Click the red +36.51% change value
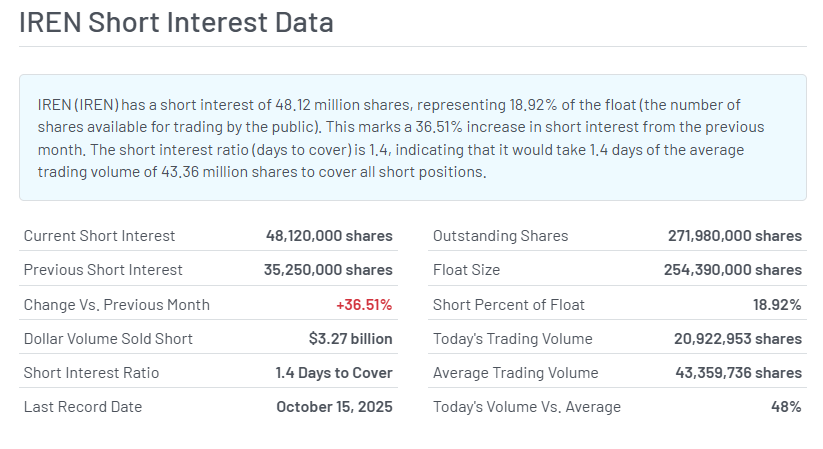 (364, 304)
